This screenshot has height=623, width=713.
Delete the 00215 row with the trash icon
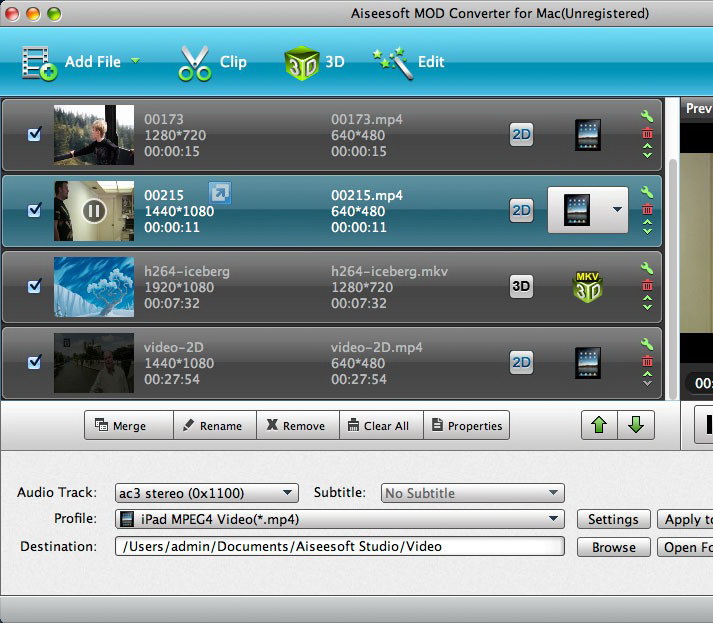(647, 209)
